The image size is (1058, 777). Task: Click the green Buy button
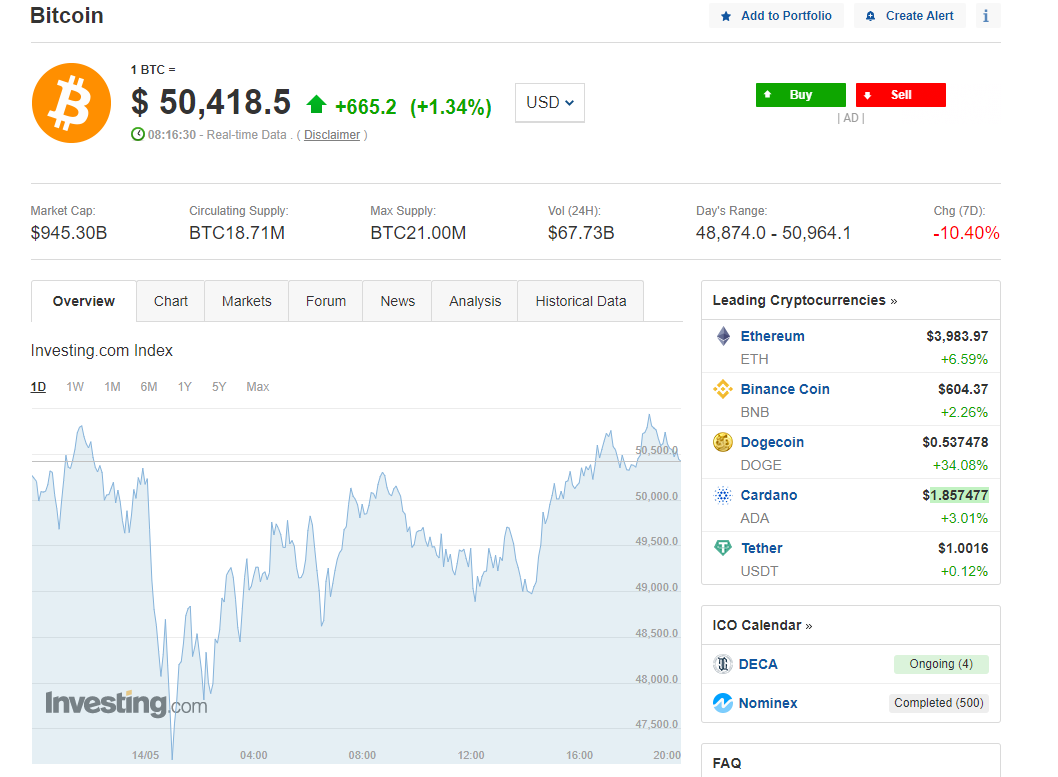801,95
